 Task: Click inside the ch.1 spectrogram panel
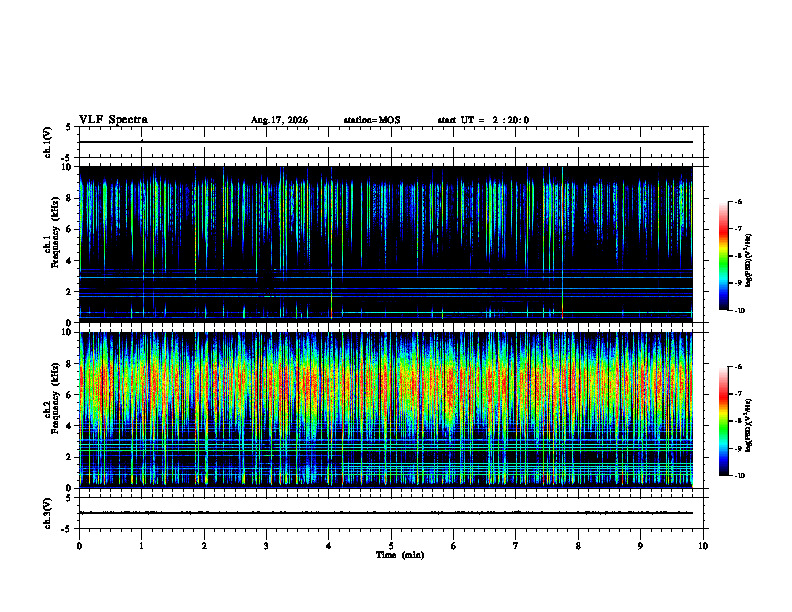(391, 244)
